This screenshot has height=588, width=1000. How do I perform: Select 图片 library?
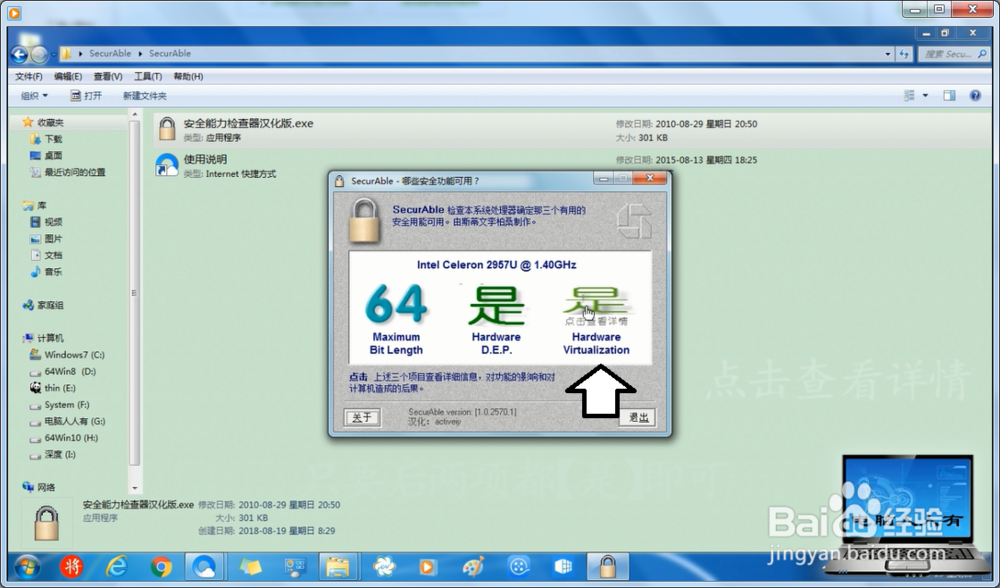pos(54,239)
